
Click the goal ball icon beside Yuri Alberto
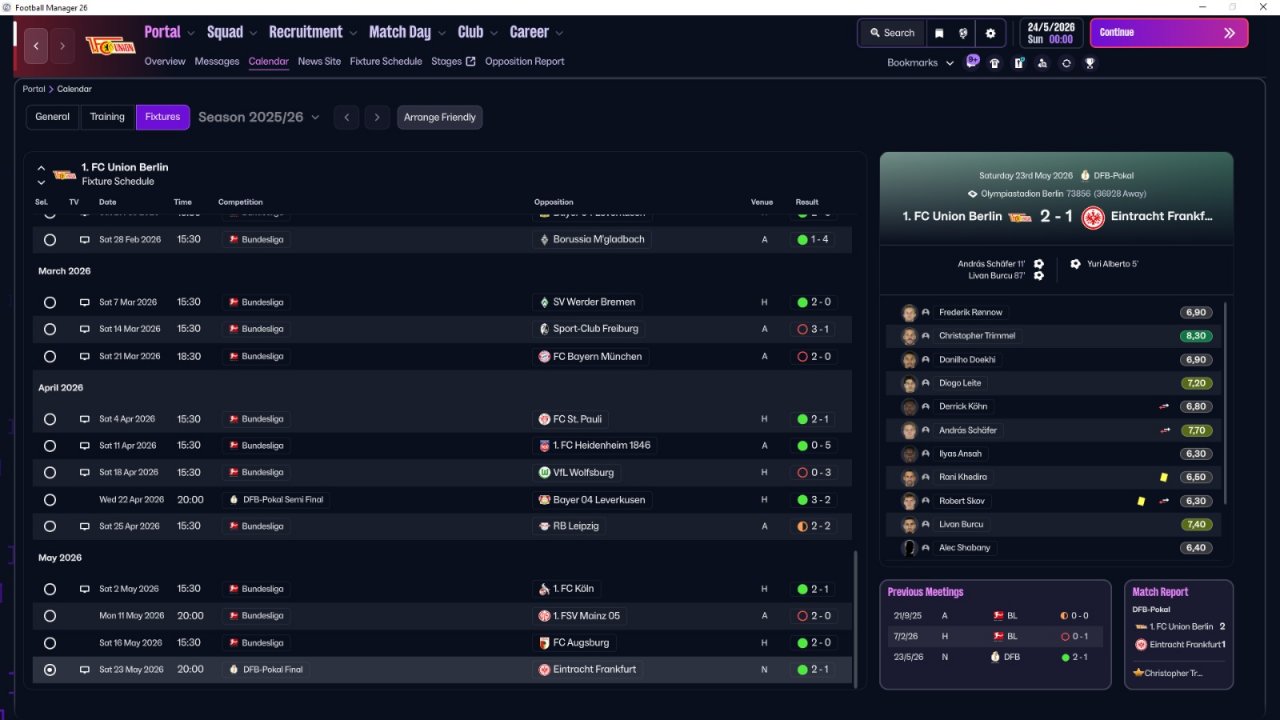pos(1075,264)
